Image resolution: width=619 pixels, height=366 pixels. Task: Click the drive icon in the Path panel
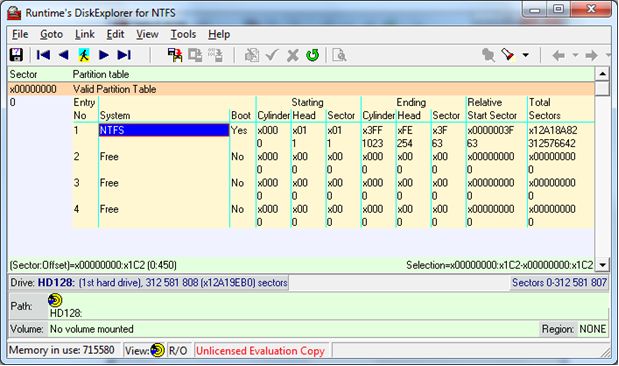coord(55,300)
